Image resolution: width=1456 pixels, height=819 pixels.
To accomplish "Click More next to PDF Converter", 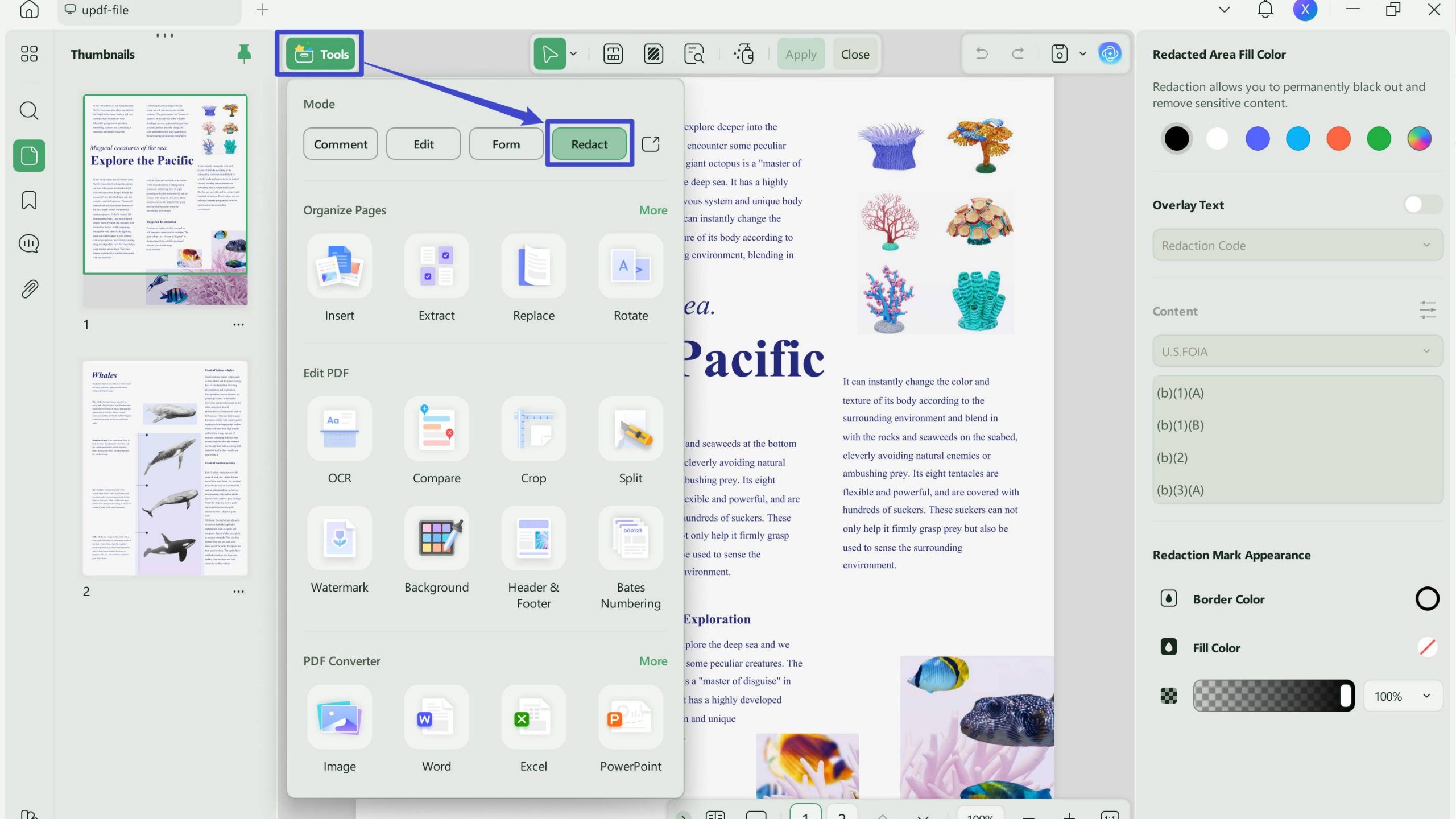I will click(653, 661).
